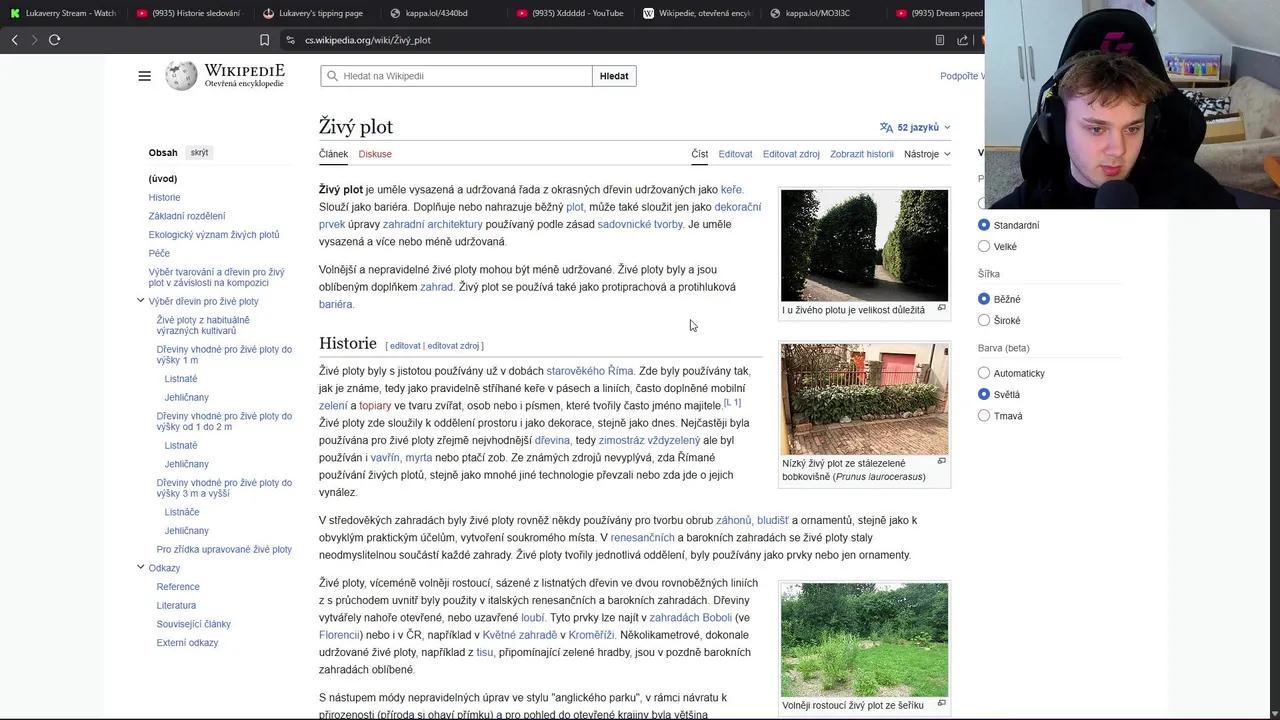Switch to Lukaverry Stream Kick tab

click(62, 13)
